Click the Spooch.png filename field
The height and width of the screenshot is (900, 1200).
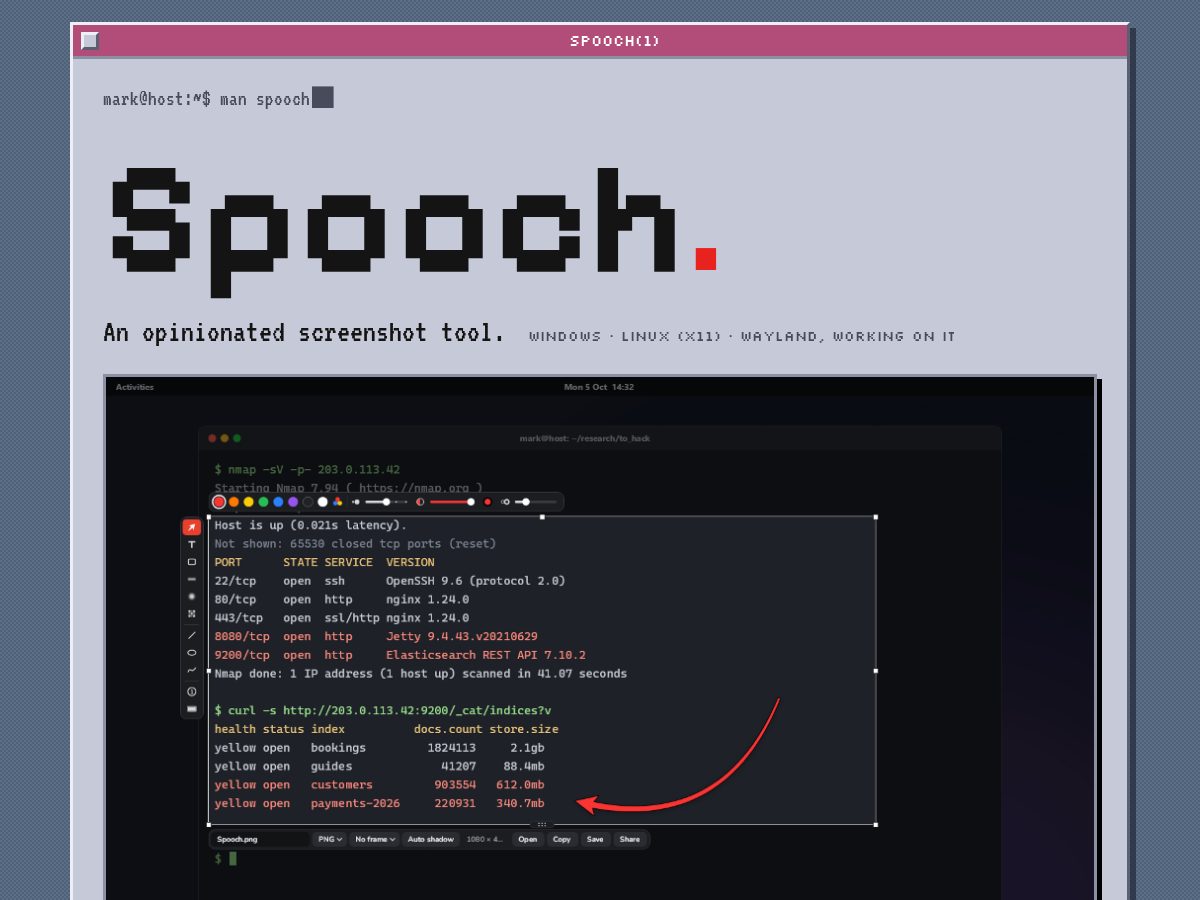(x=261, y=839)
